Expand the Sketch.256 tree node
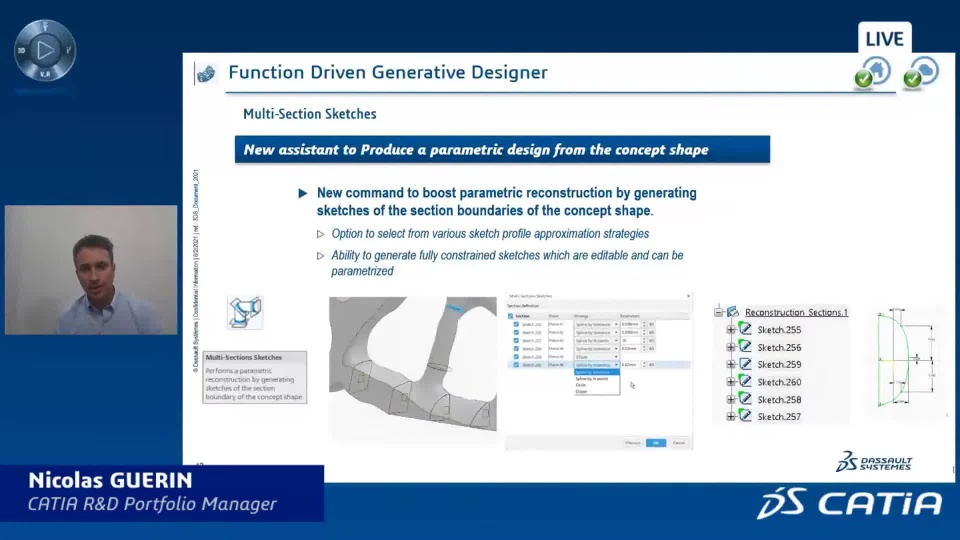 (x=731, y=347)
